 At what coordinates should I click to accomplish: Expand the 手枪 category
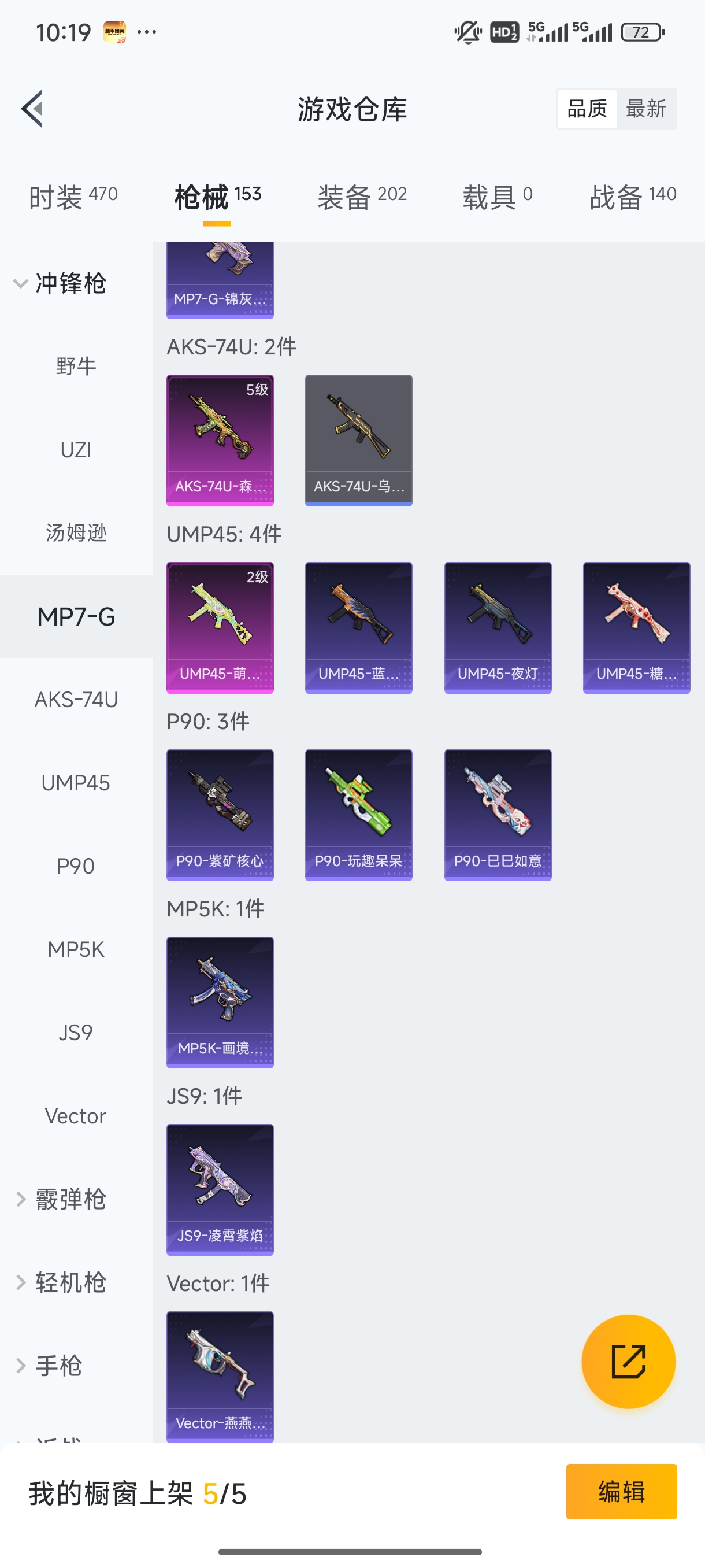click(x=49, y=1366)
